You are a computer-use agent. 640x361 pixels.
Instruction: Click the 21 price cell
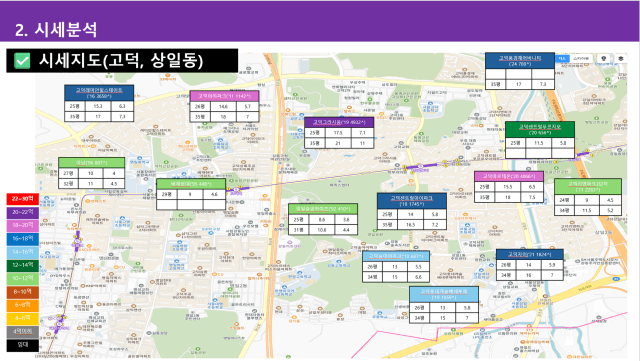338,143
